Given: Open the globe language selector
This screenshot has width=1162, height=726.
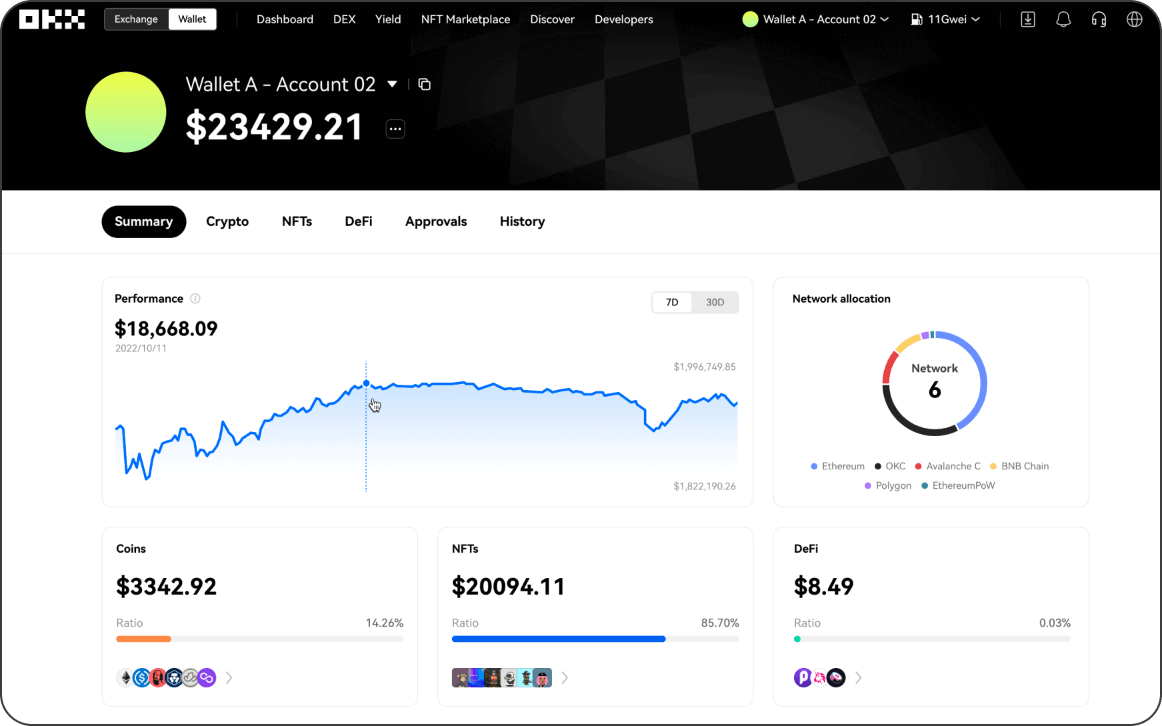Looking at the screenshot, I should pos(1134,19).
